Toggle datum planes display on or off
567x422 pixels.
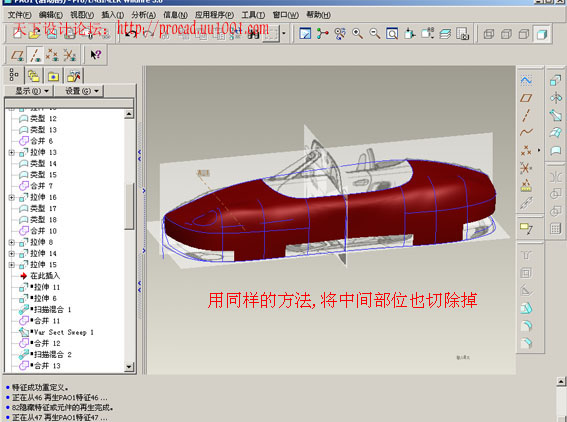pos(17,55)
